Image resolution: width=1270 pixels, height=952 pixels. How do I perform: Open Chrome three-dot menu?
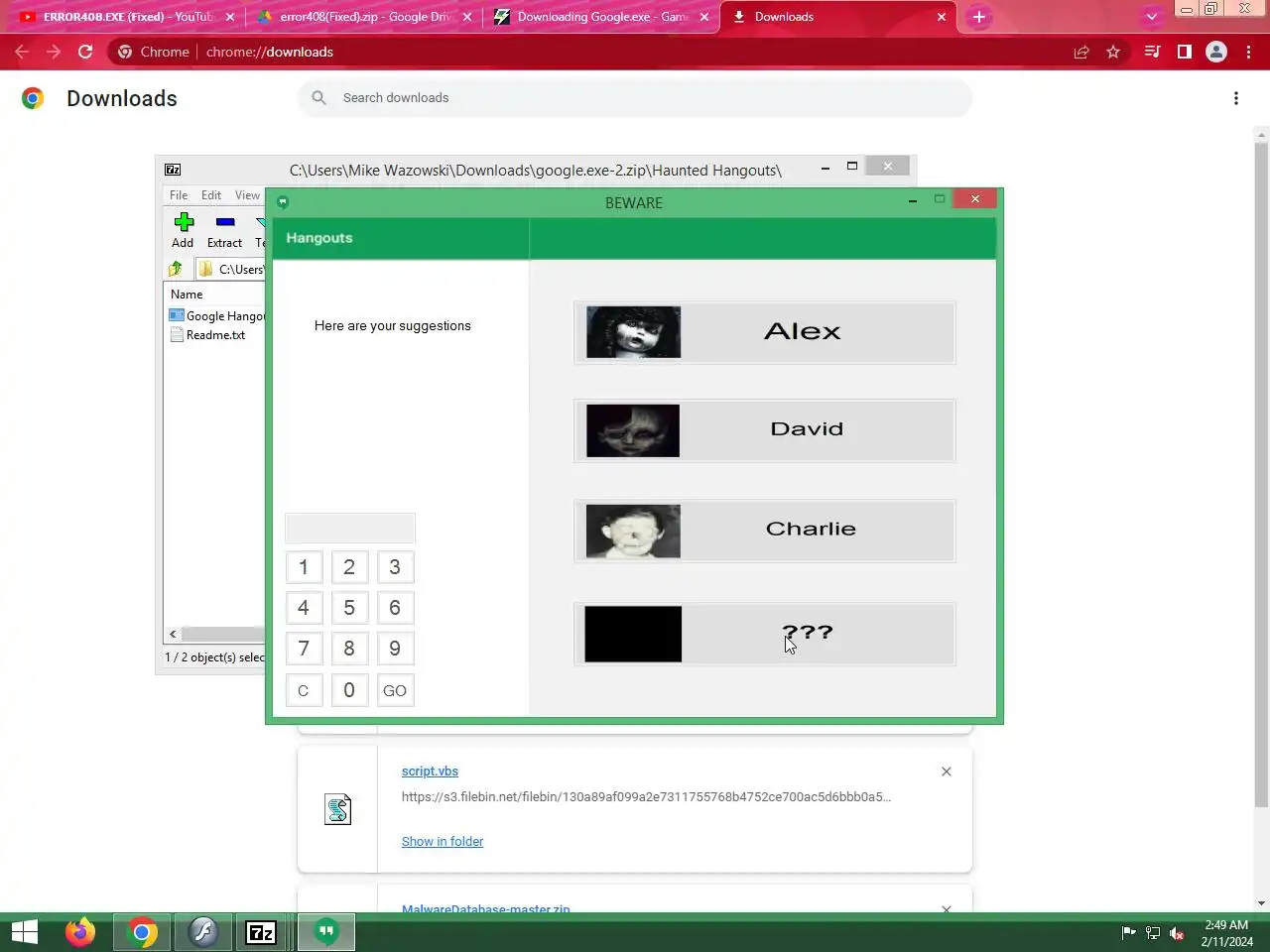[1248, 52]
